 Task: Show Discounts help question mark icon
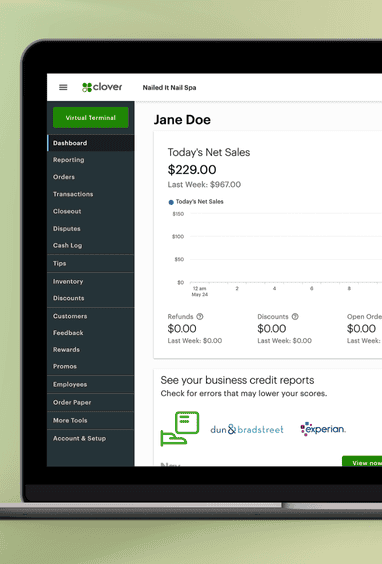click(295, 317)
